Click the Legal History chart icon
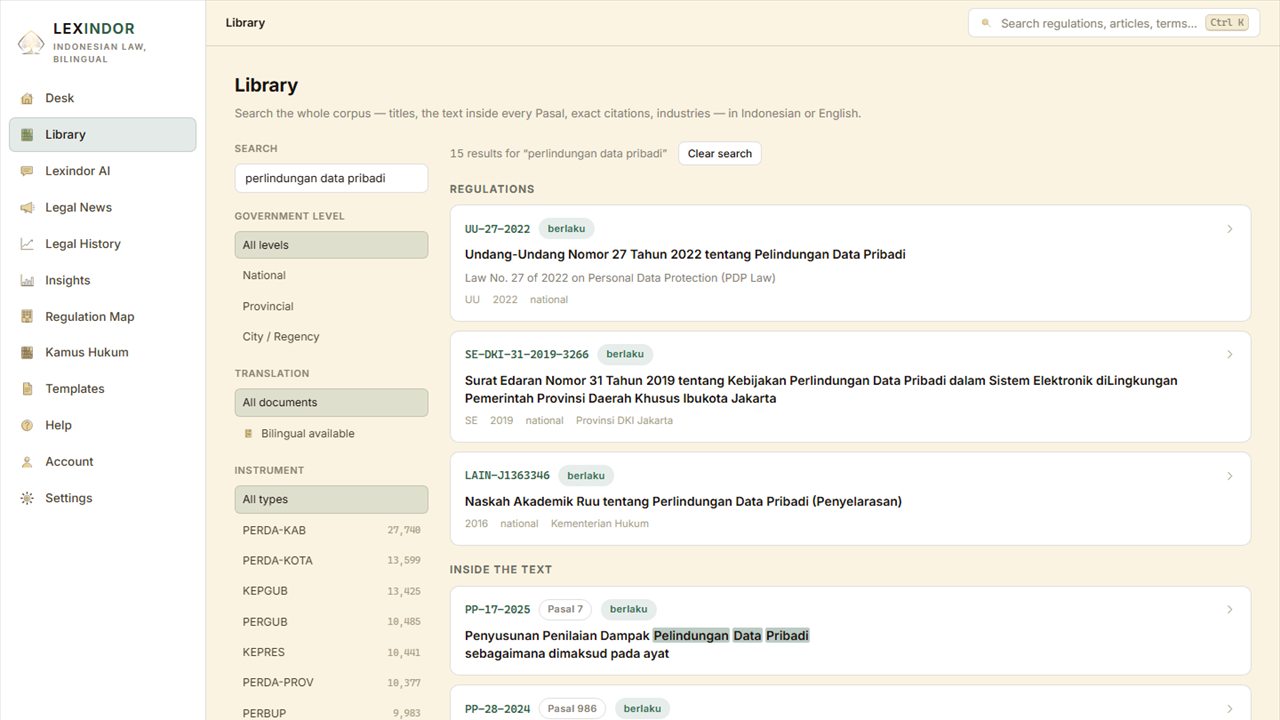Screen dimensions: 1280x720 [27, 244]
